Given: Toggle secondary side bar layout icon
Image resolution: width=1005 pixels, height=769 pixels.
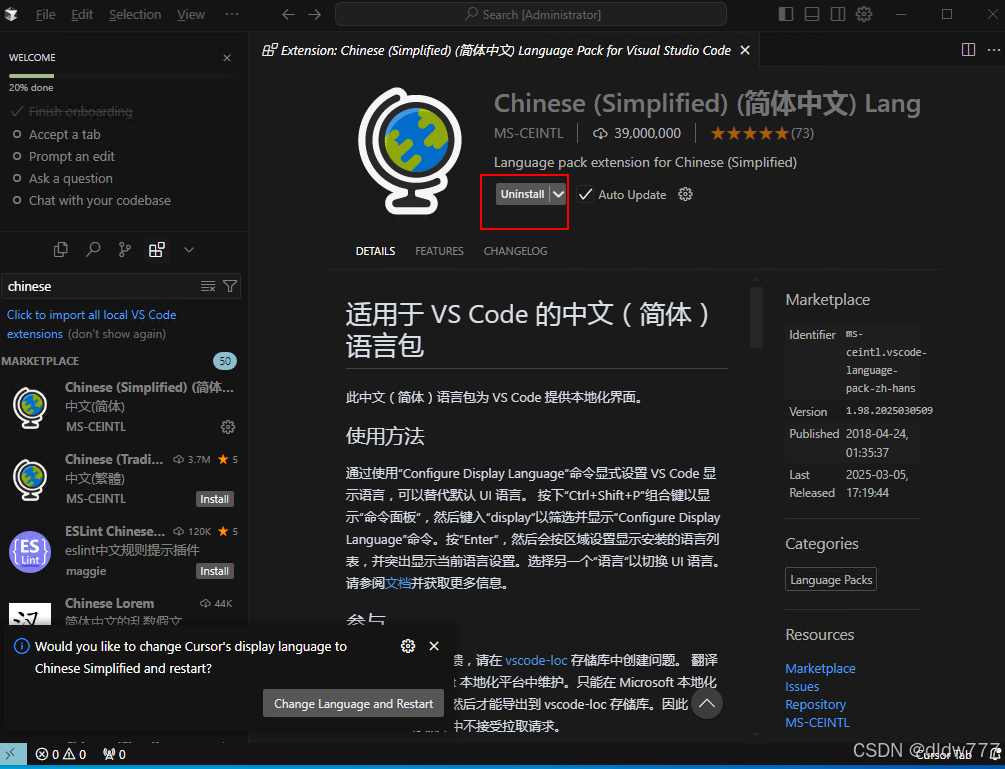Looking at the screenshot, I should 838,14.
